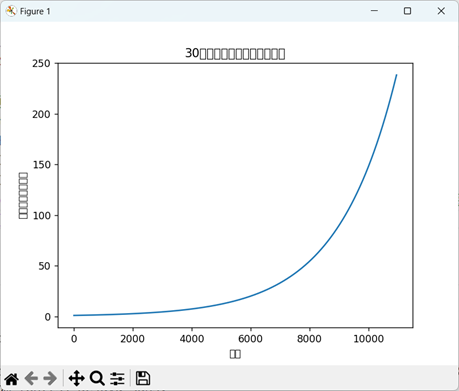
Task: Open Configure subplots sliders icon
Action: pyautogui.click(x=117, y=379)
